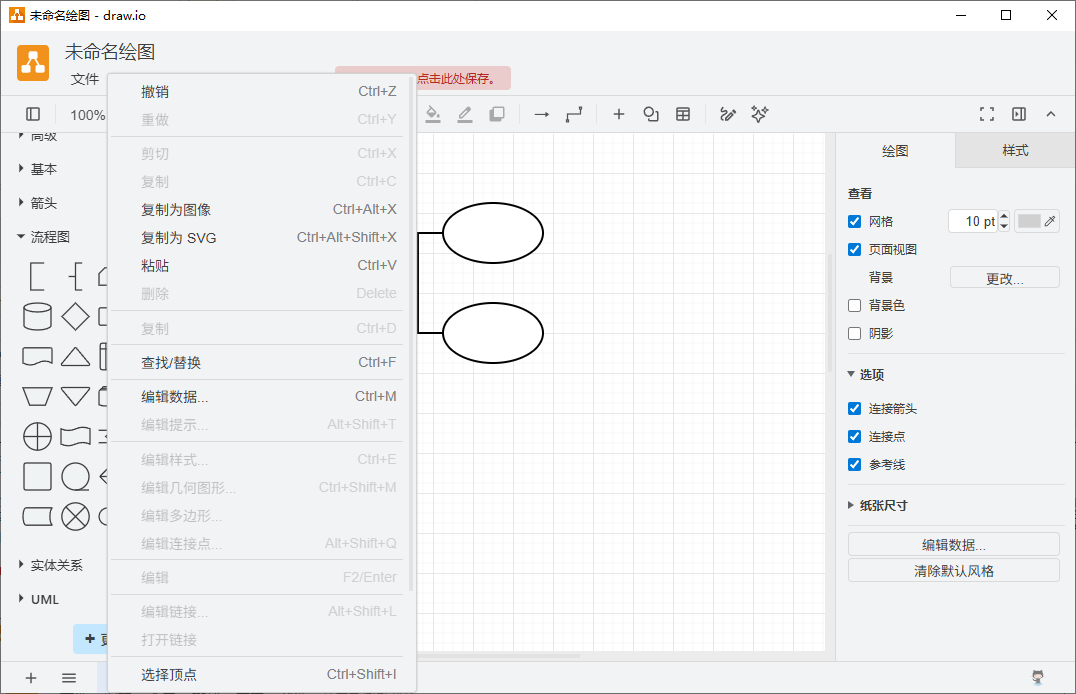The width and height of the screenshot is (1076, 694).
Task: Click the draw.io orange logo icon
Action: [x=33, y=63]
